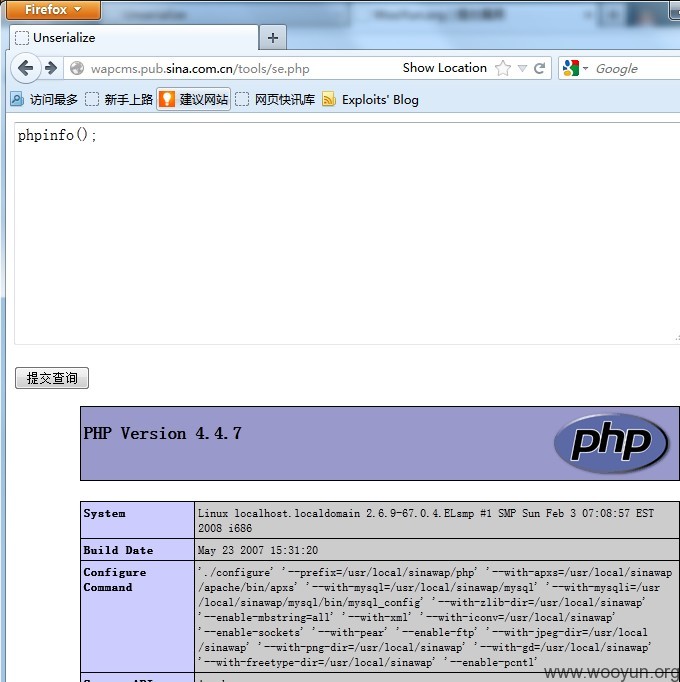Screen dimensions: 680x682
Task: Open the orange Firefox menu button
Action: (54, 10)
